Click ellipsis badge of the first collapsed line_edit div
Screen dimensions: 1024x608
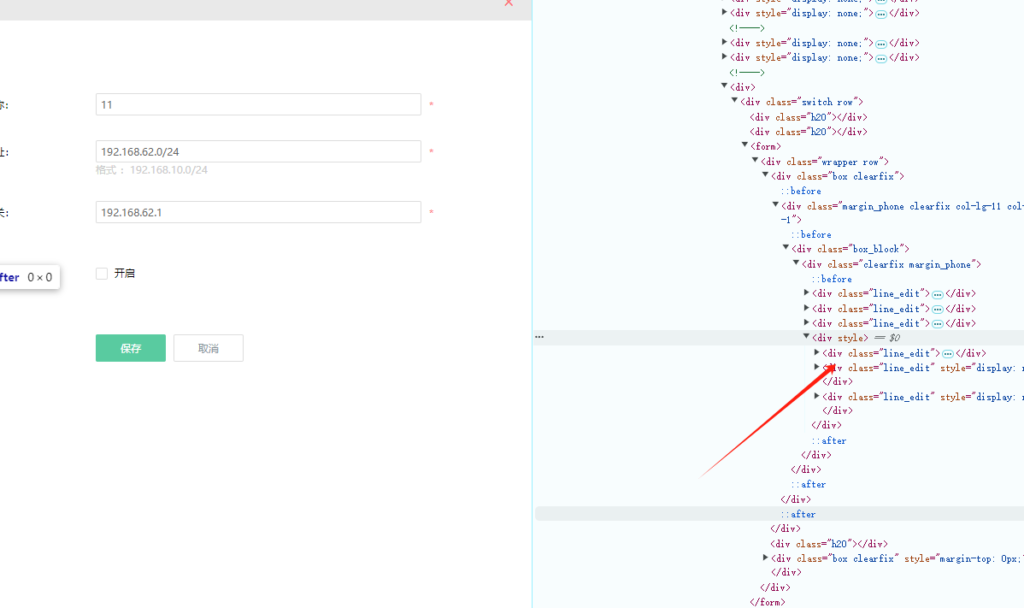point(937,295)
